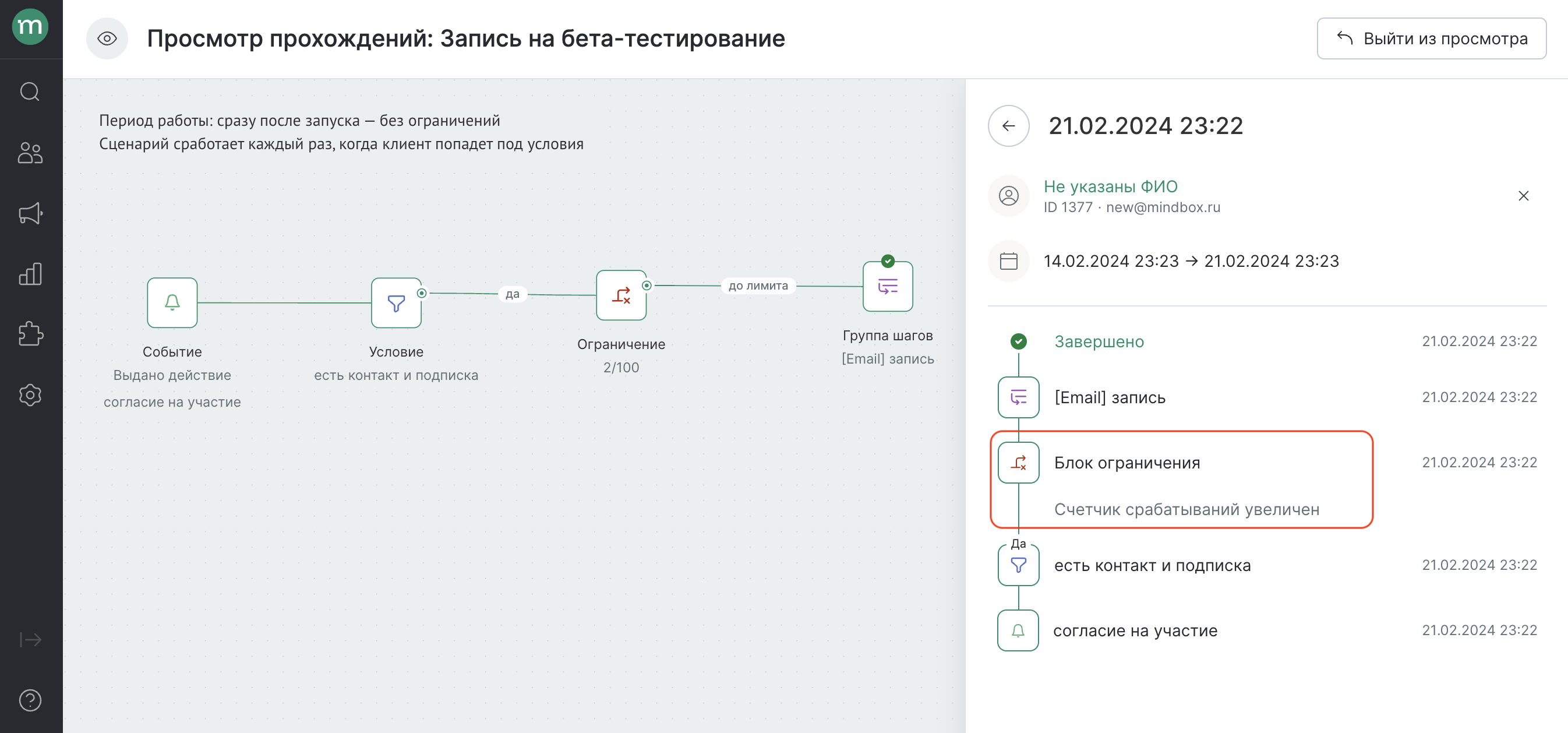Click the 'до лимита' connector label
The height and width of the screenshot is (733, 1568).
[758, 286]
